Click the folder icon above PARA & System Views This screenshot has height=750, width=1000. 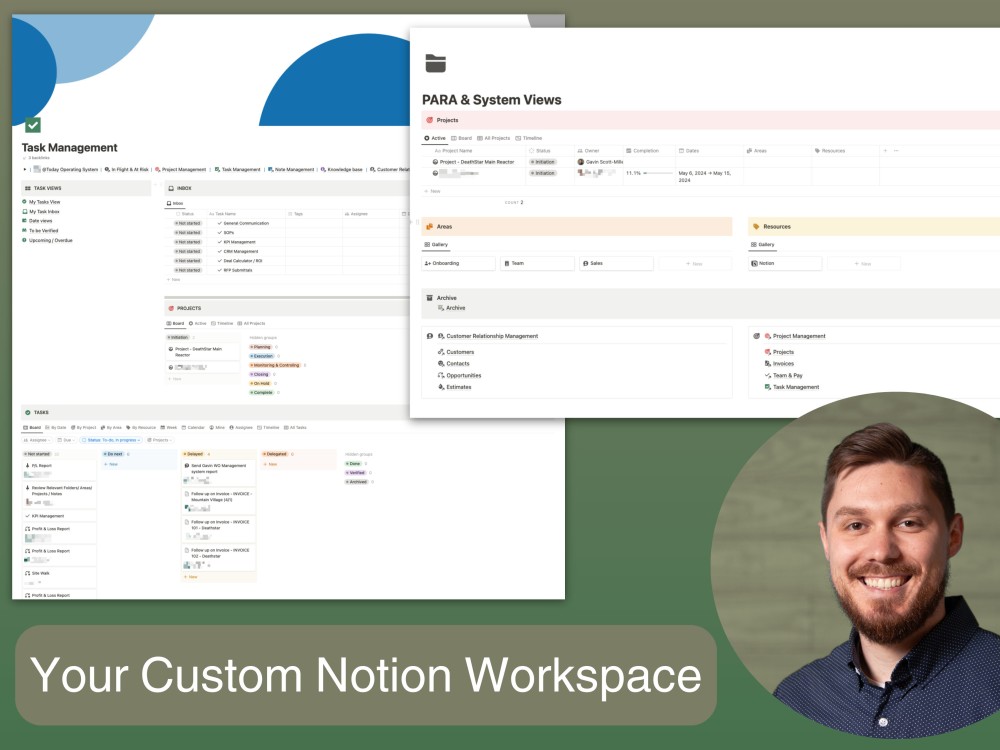434,62
